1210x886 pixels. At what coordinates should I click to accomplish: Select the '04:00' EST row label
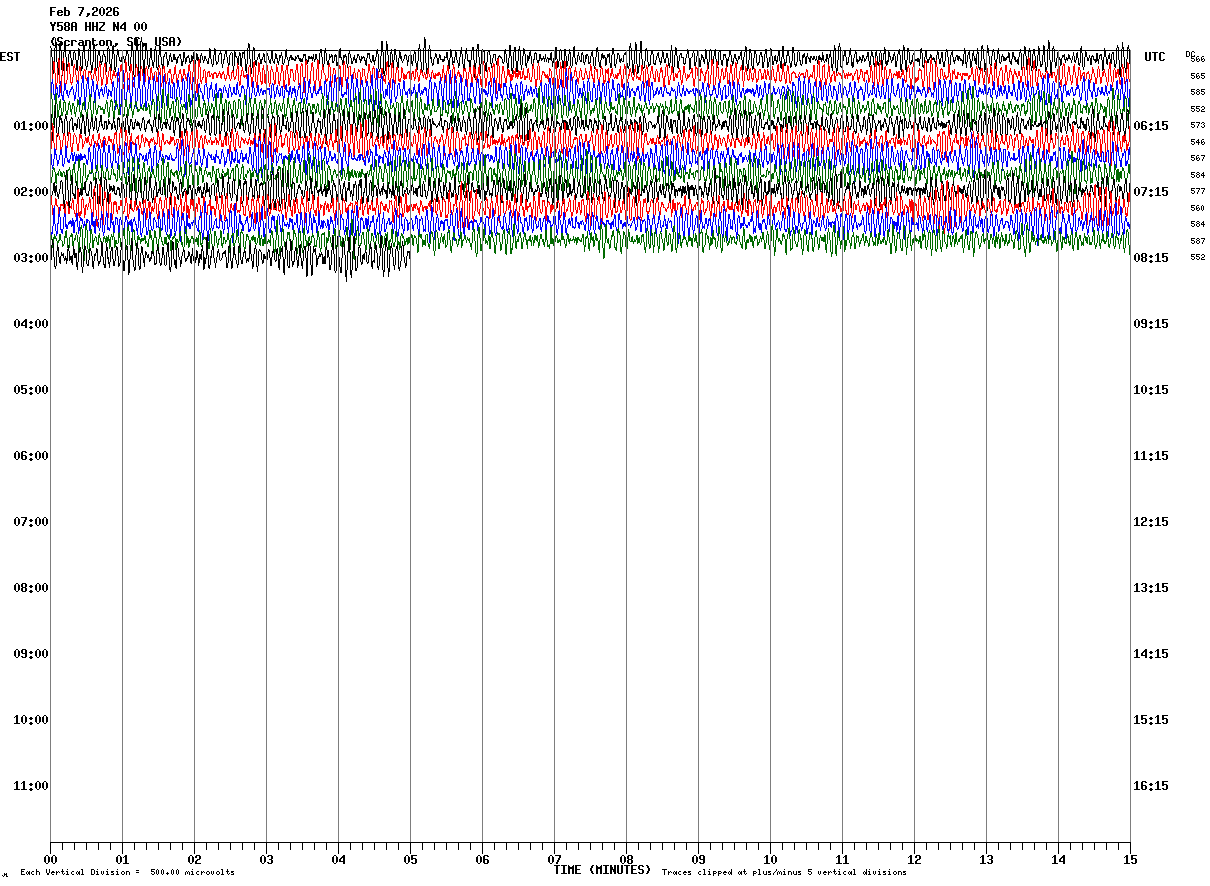[31, 324]
